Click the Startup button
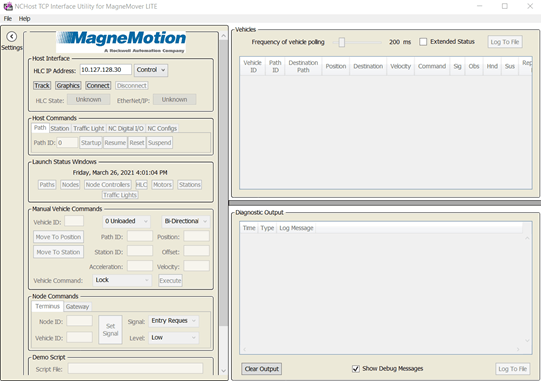This screenshot has width=541, height=381. pyautogui.click(x=91, y=143)
